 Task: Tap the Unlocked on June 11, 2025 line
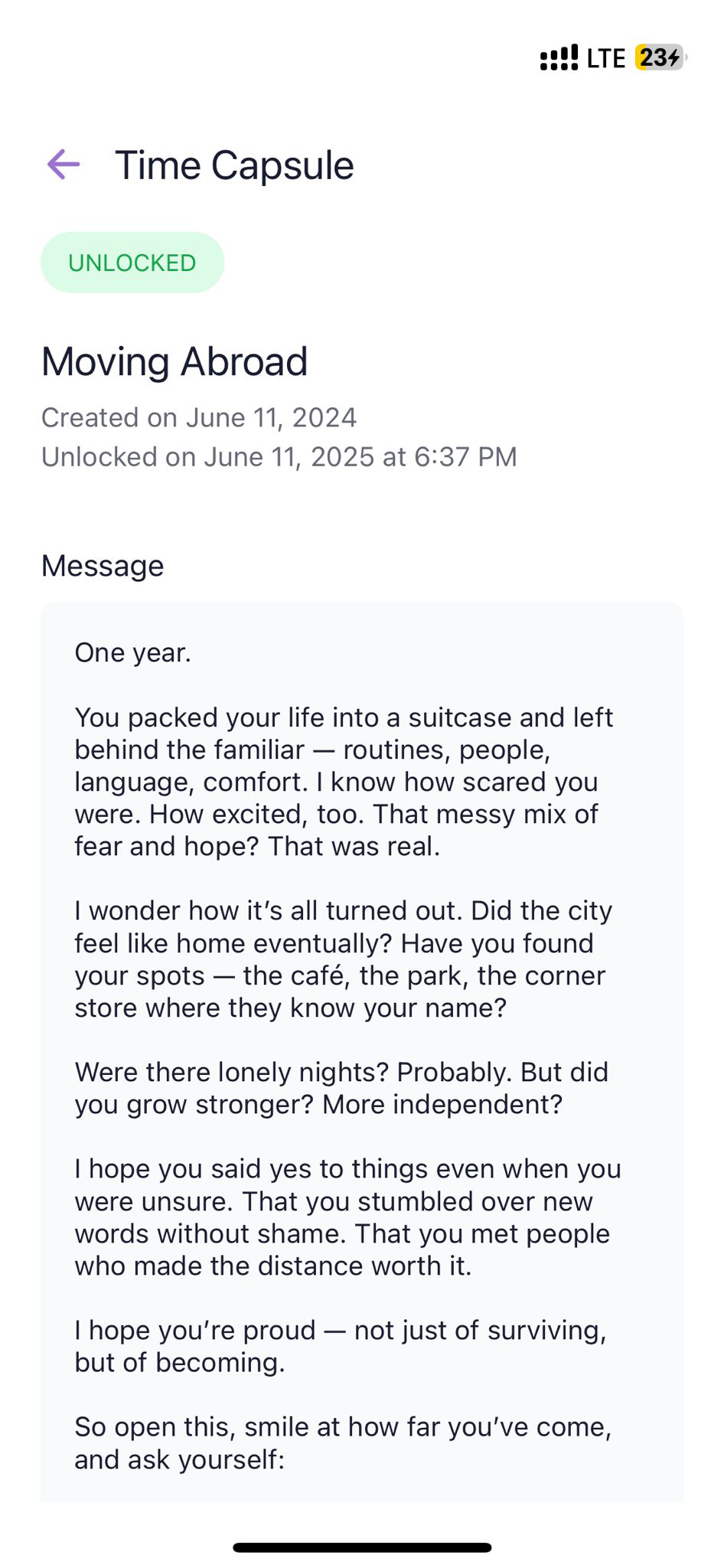coord(279,457)
